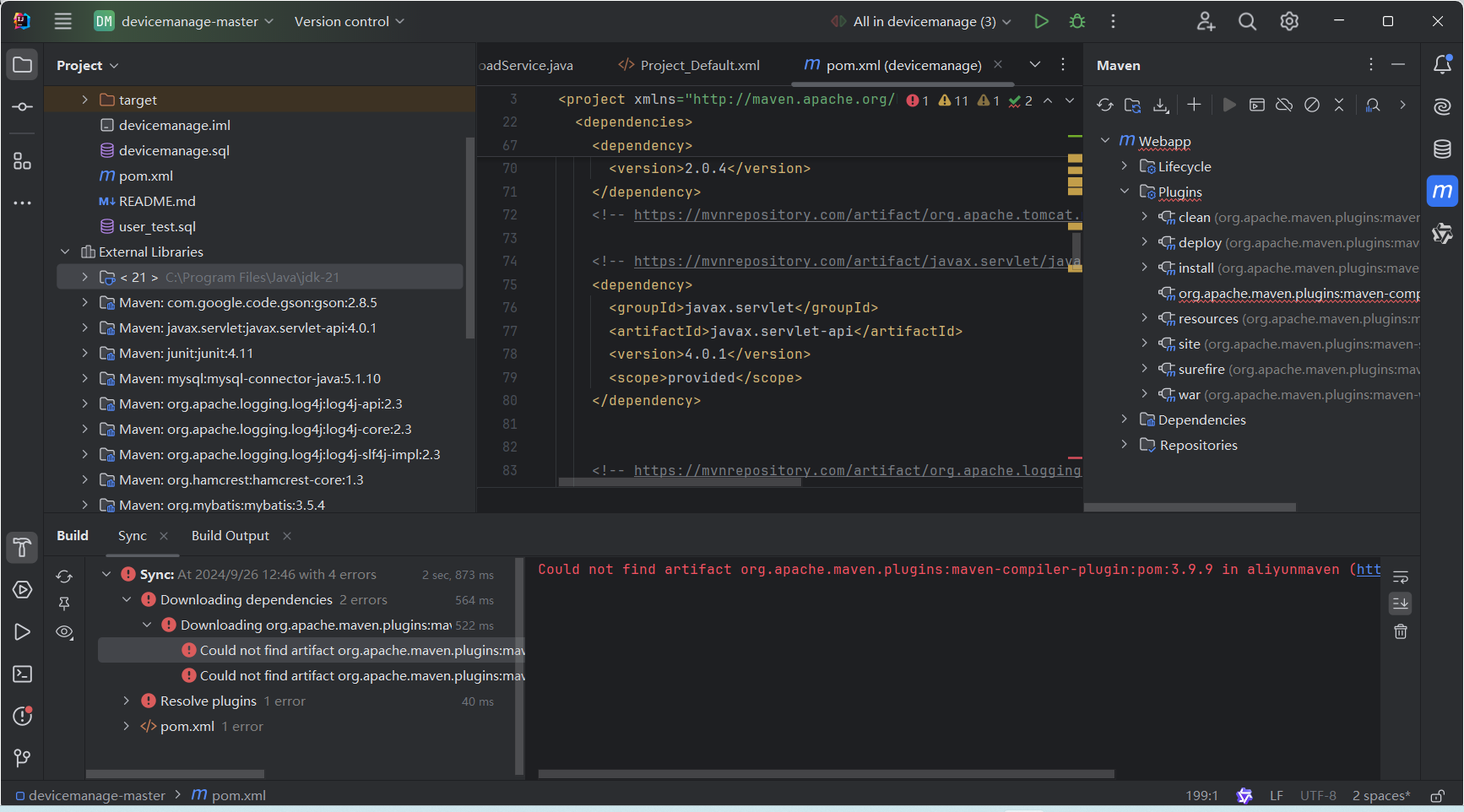Image resolution: width=1464 pixels, height=812 pixels.
Task: Open IDE settings gear
Action: click(x=1288, y=22)
